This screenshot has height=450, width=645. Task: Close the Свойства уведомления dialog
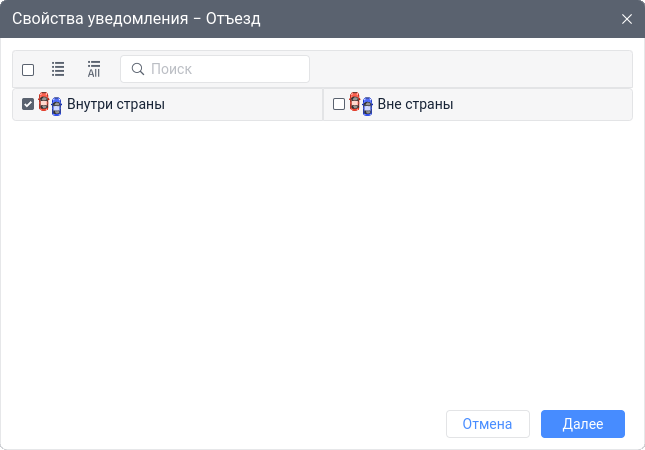click(627, 19)
